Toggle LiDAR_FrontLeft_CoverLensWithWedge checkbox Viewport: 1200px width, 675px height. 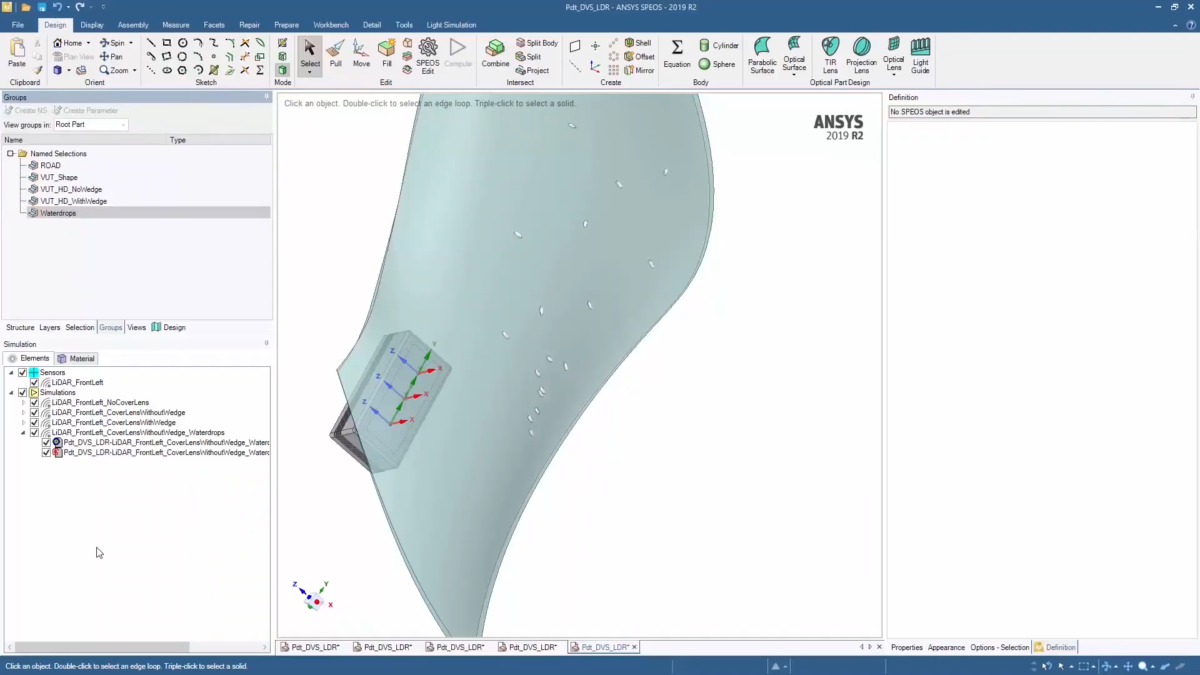(x=34, y=422)
